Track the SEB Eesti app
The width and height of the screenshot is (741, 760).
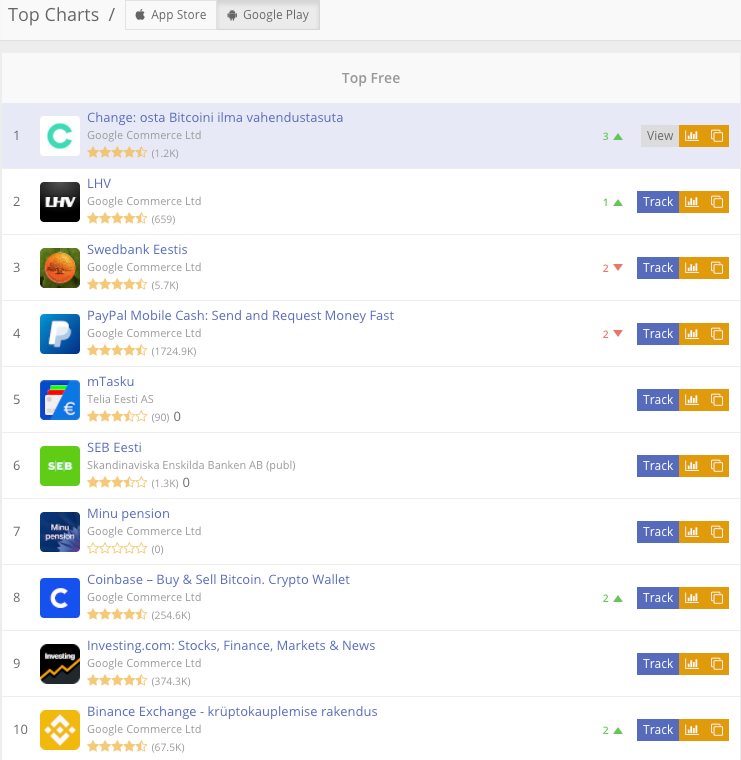coord(658,465)
